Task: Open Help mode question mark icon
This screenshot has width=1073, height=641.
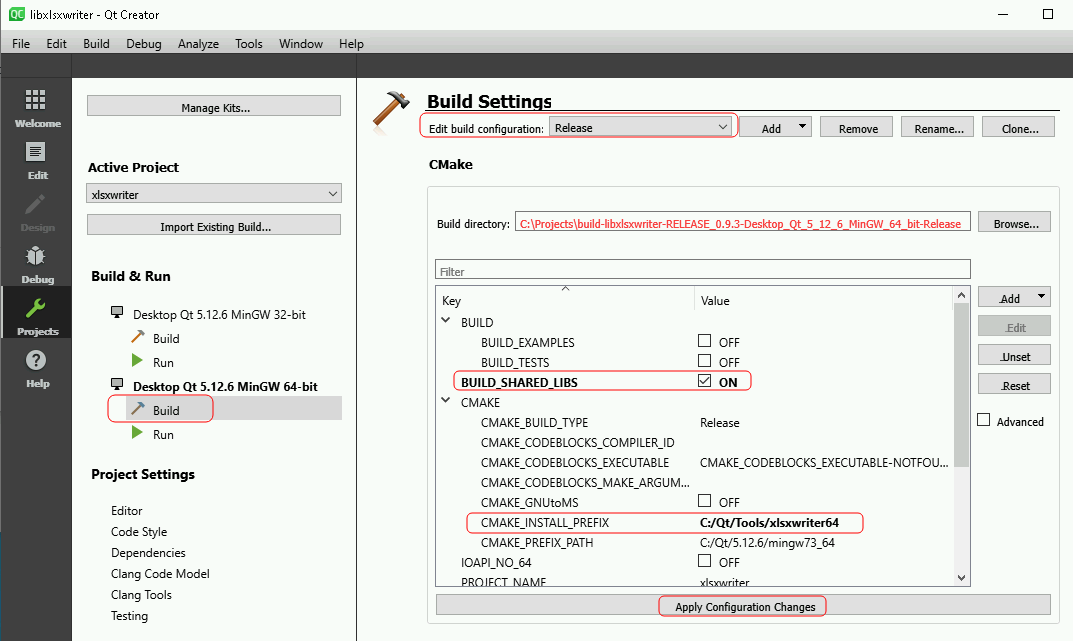Action: [36, 360]
